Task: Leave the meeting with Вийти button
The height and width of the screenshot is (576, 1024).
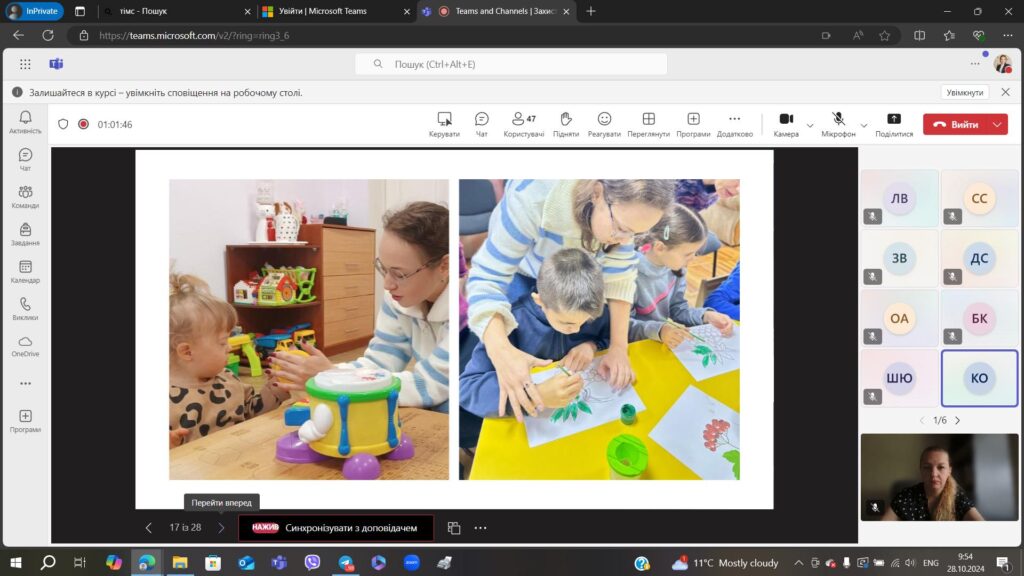Action: coord(955,124)
